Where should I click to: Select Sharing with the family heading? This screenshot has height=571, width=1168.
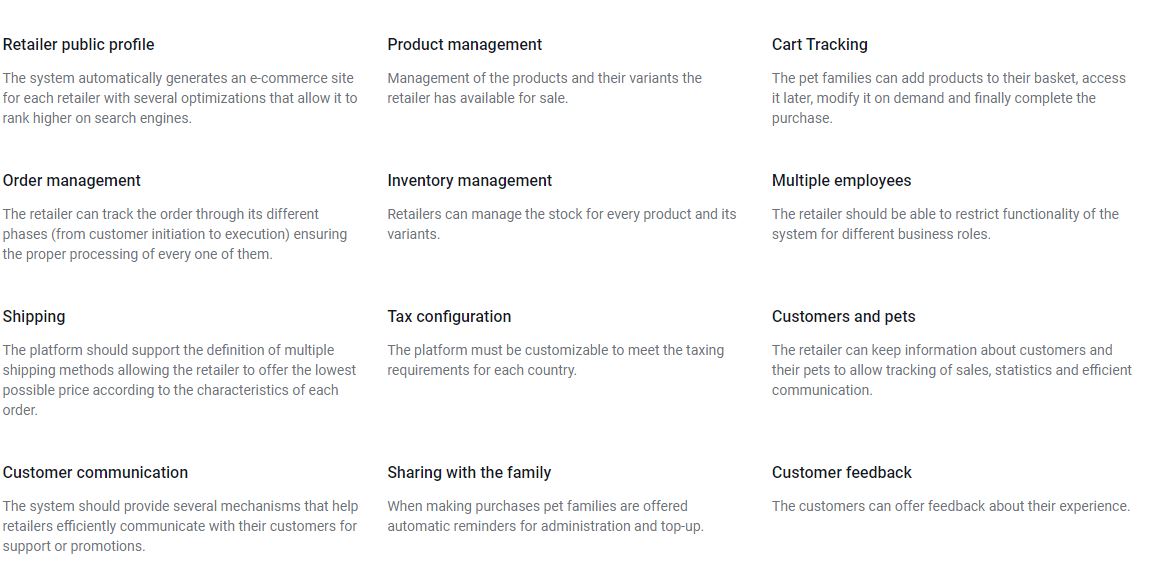(x=469, y=473)
